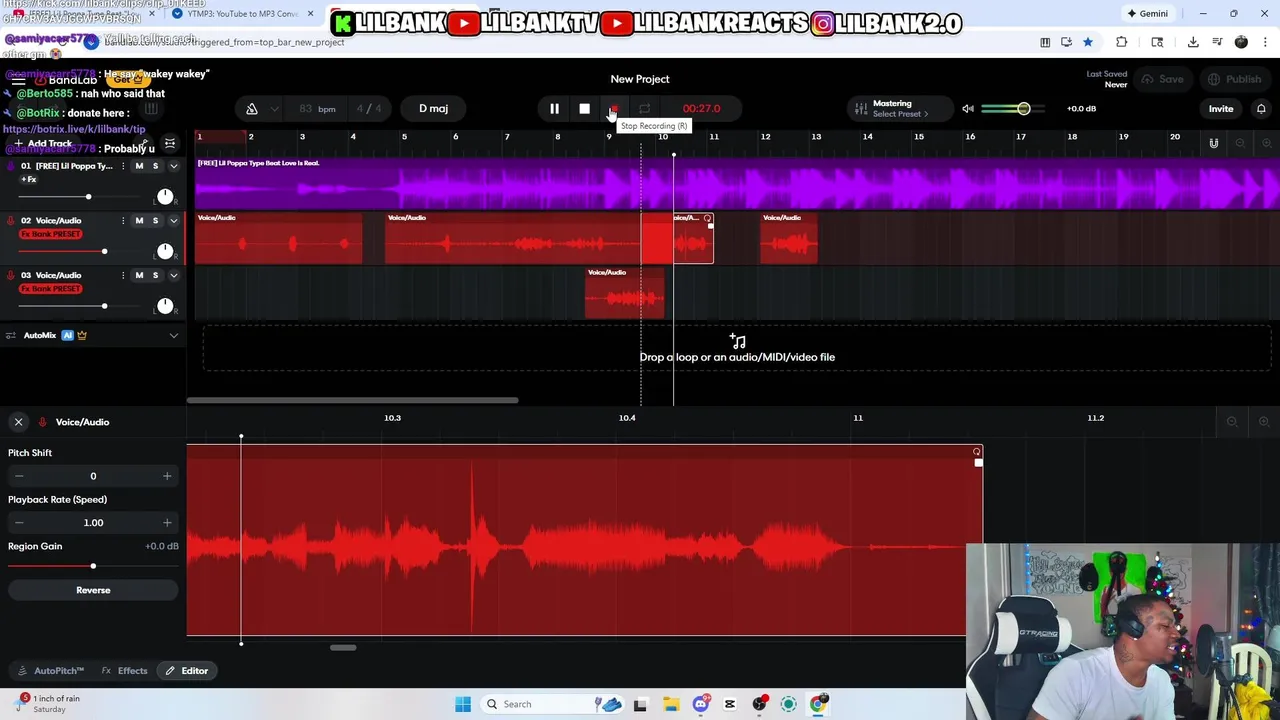Adjust the master volume slider knob
Viewport: 1280px width, 720px height.
pyautogui.click(x=1023, y=109)
